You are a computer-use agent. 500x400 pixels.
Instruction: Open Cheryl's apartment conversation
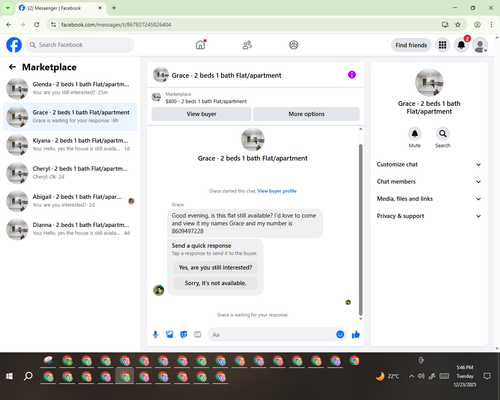[x=70, y=173]
